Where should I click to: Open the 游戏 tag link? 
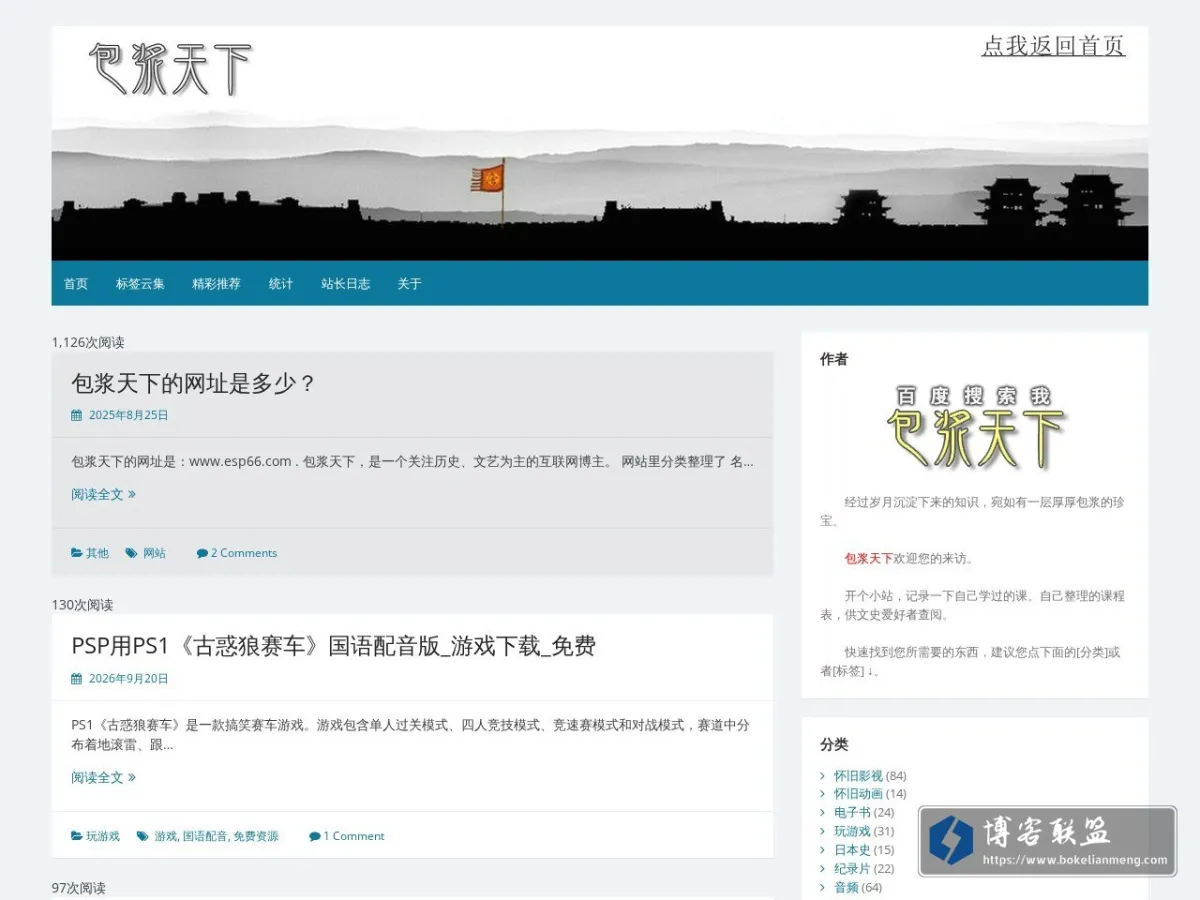[x=165, y=836]
